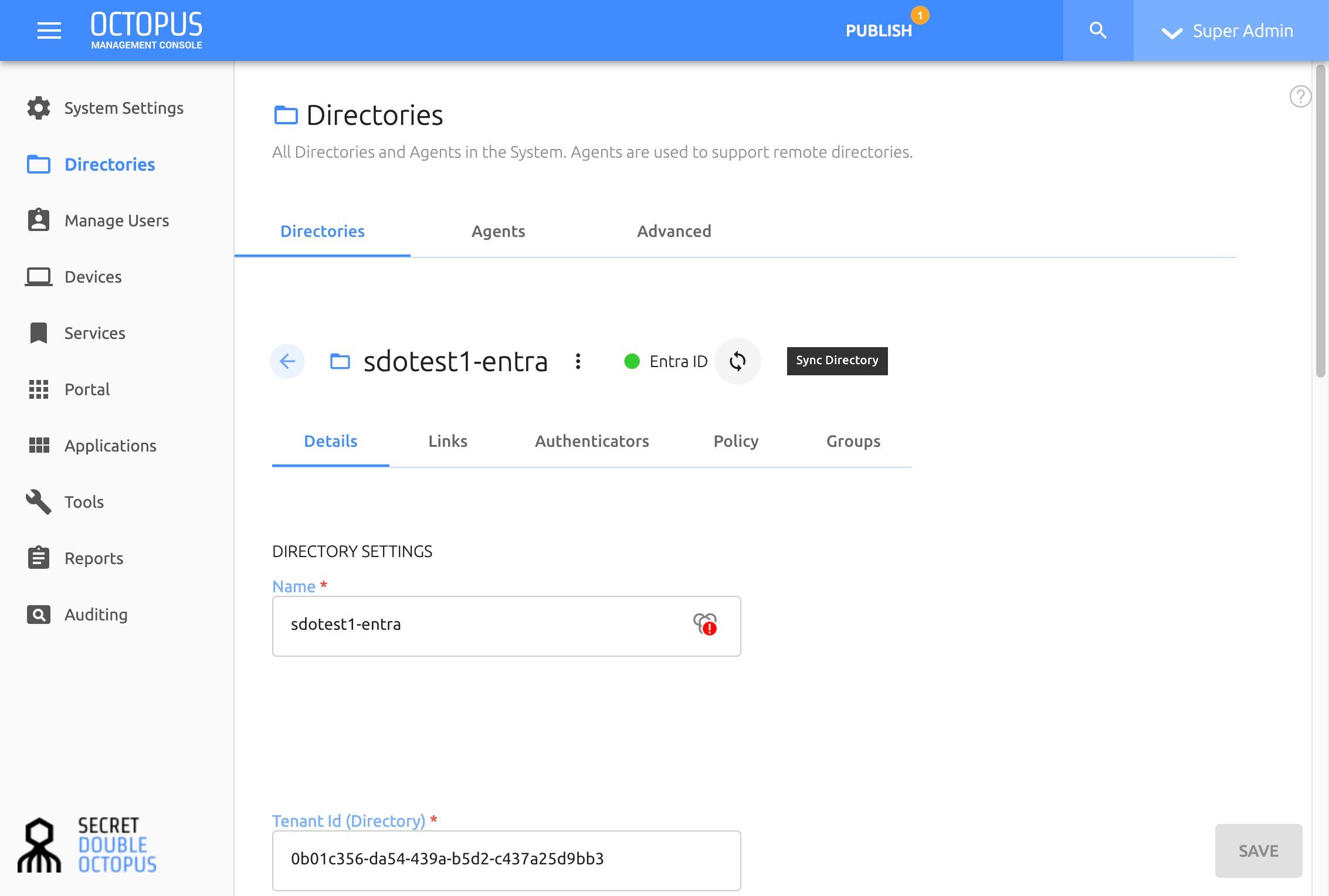
Task: Click the PUBLISH button
Action: coord(879,30)
